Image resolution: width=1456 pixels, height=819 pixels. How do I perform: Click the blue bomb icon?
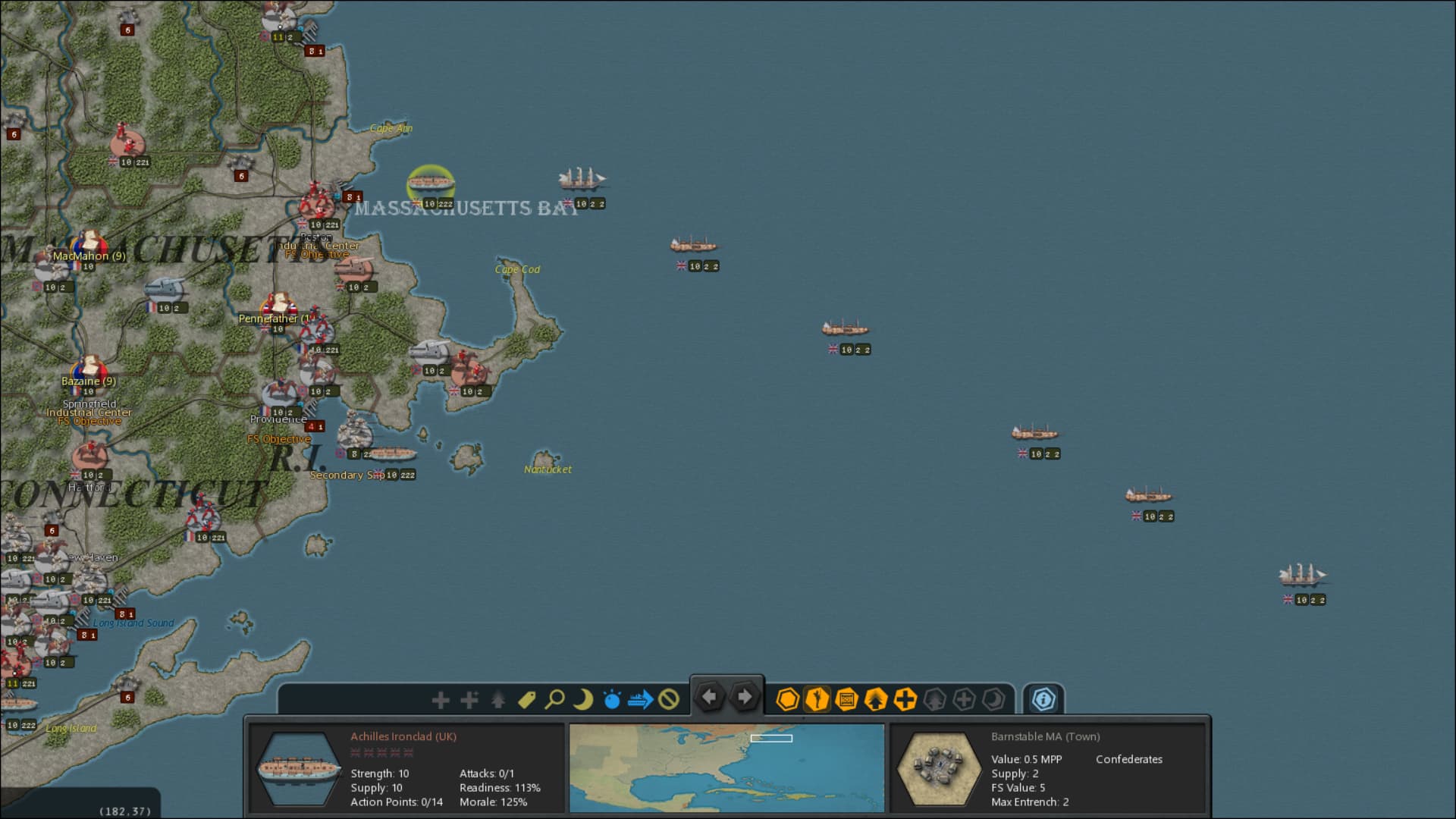612,699
